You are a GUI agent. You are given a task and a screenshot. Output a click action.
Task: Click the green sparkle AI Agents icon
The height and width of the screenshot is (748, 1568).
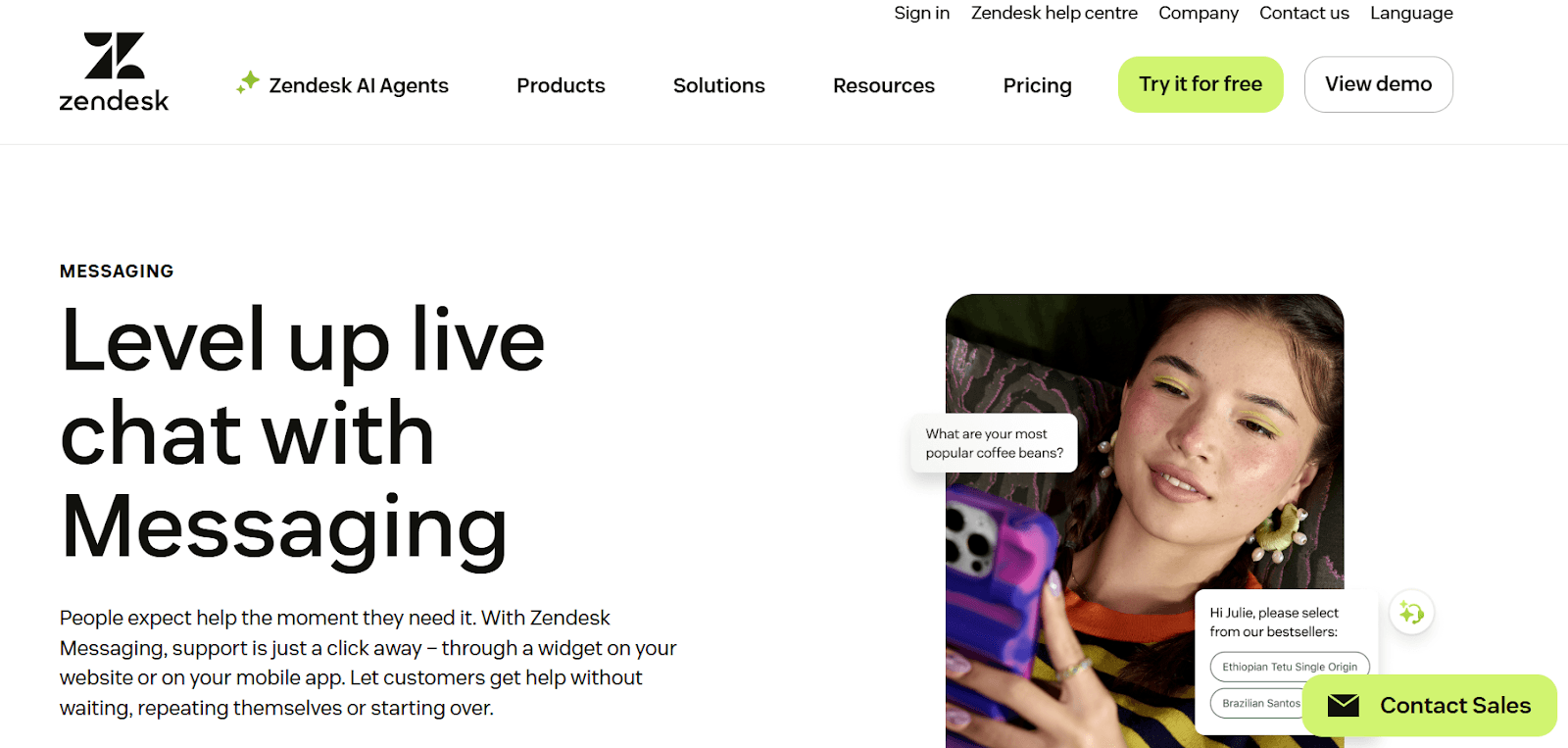248,83
